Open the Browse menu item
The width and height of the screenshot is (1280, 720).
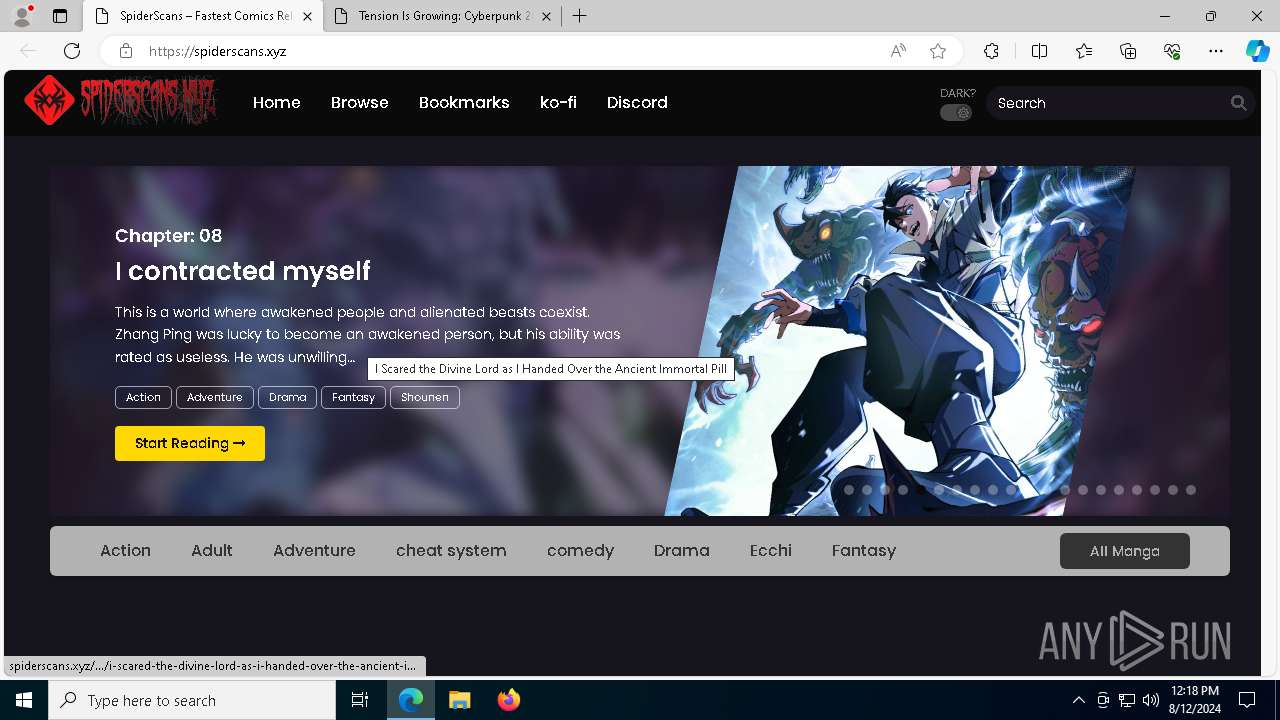(360, 102)
